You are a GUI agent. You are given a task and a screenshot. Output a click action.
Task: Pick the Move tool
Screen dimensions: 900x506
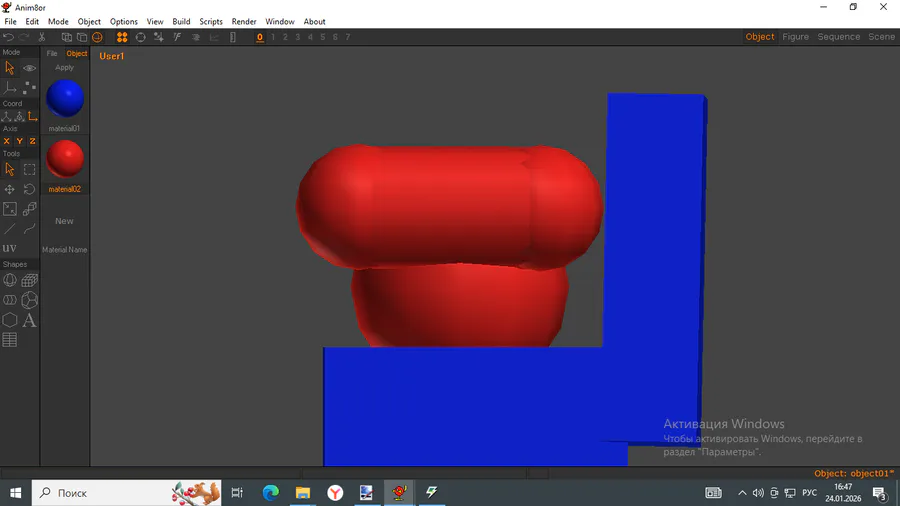[10, 189]
